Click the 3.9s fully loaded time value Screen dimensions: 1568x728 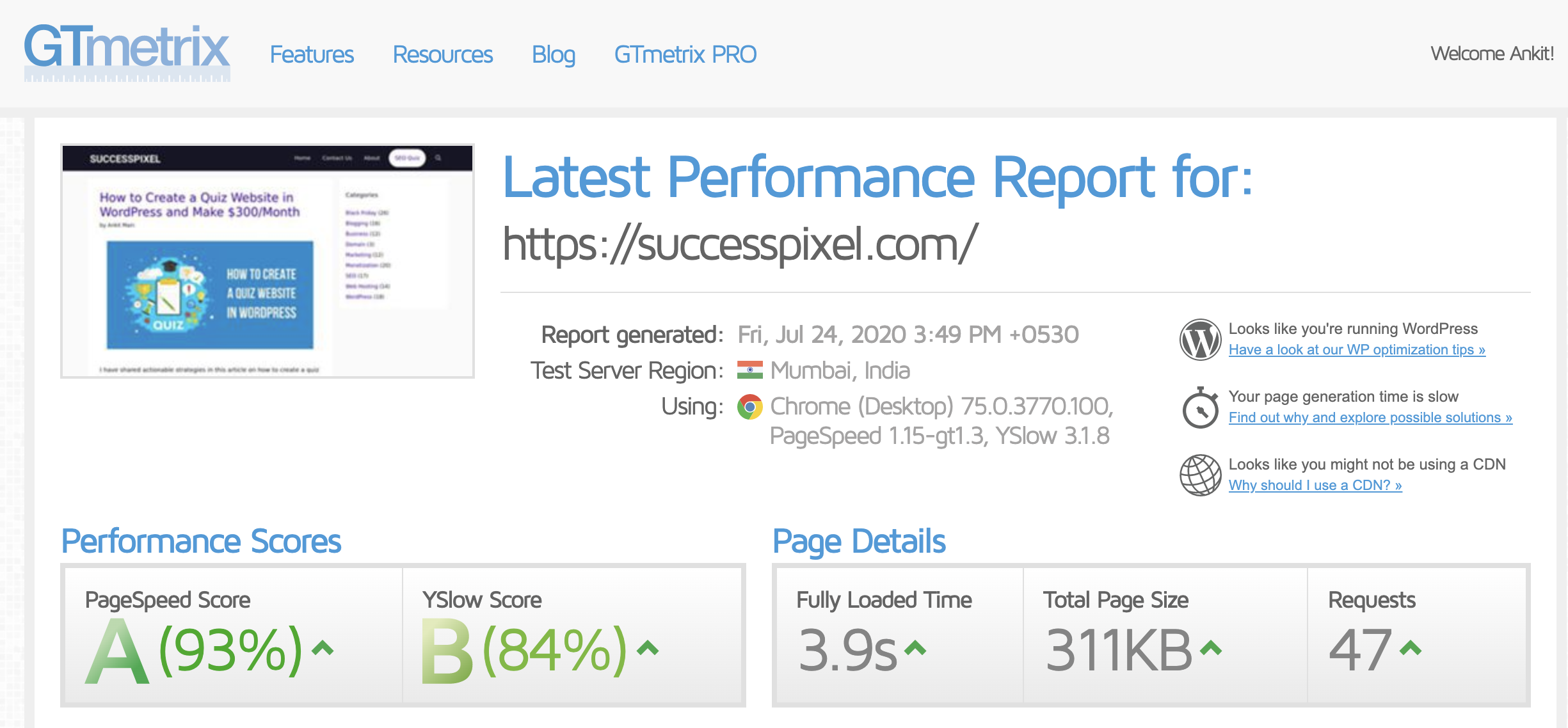point(848,651)
